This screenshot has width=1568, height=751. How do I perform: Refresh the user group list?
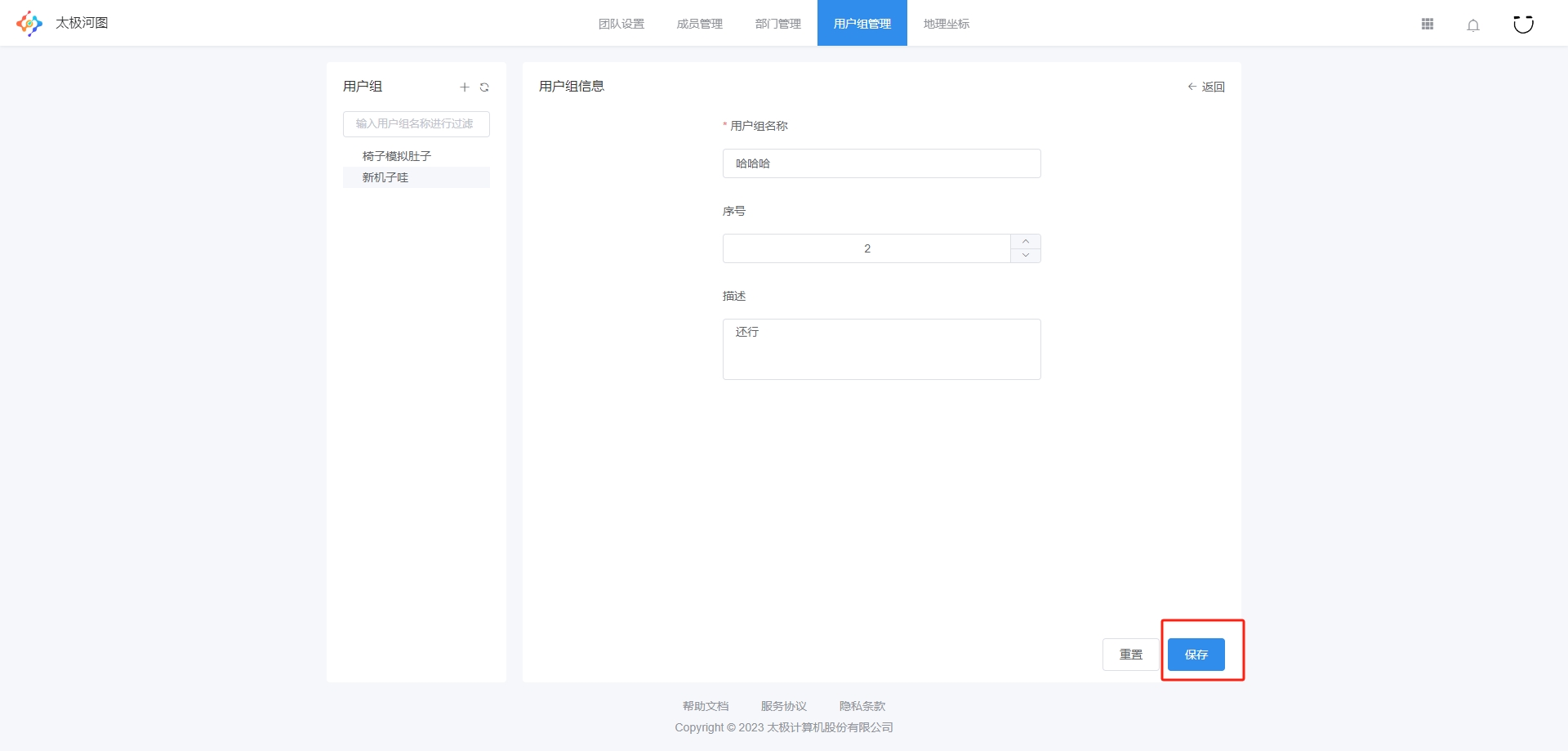point(484,87)
